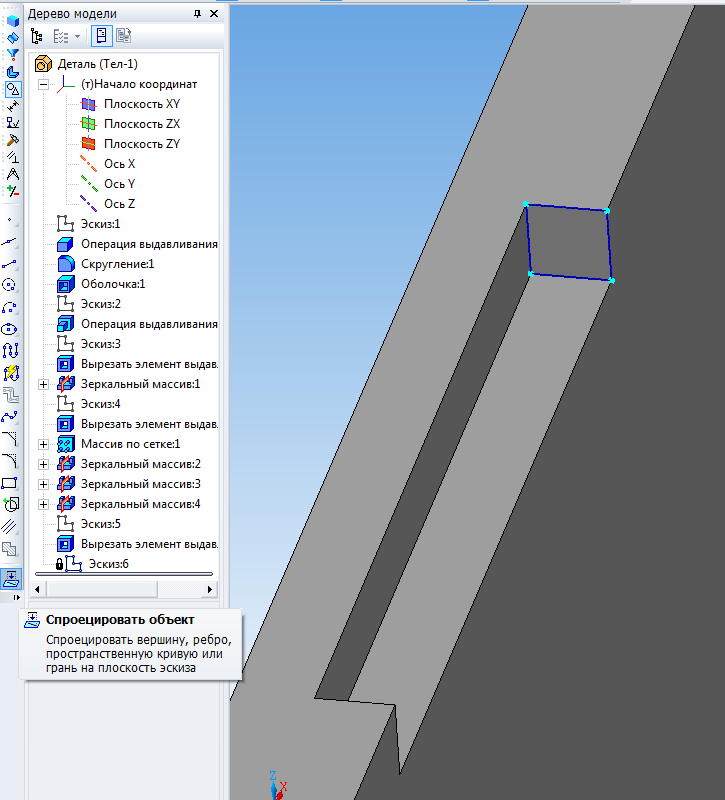The height and width of the screenshot is (800, 725).
Task: Expand the Массив по сетке:1 node
Action: (43, 444)
